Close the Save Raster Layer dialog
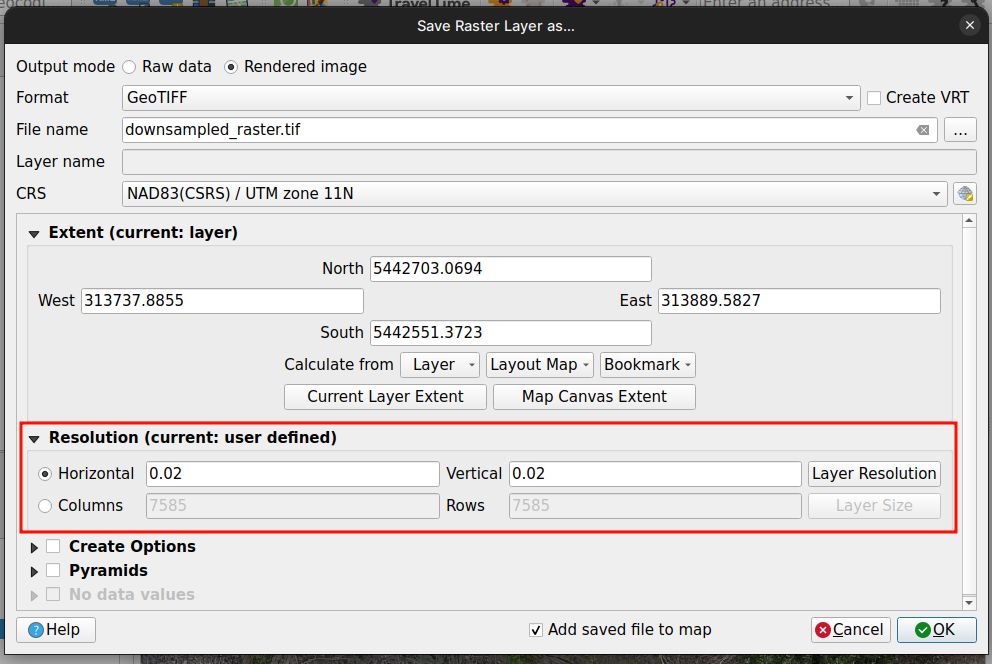The width and height of the screenshot is (992, 664). 968,26
